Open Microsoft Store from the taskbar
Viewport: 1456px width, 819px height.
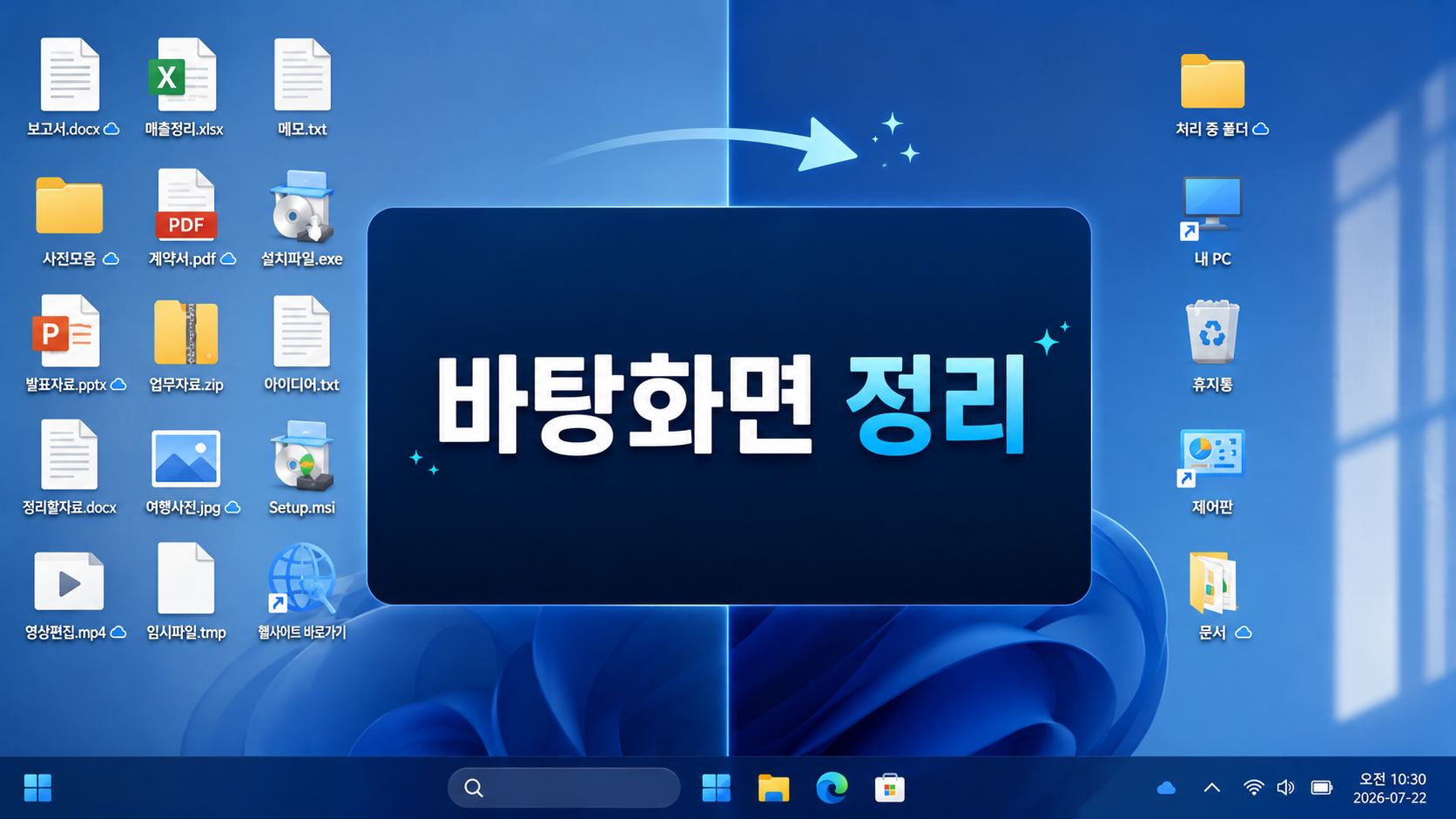(889, 788)
